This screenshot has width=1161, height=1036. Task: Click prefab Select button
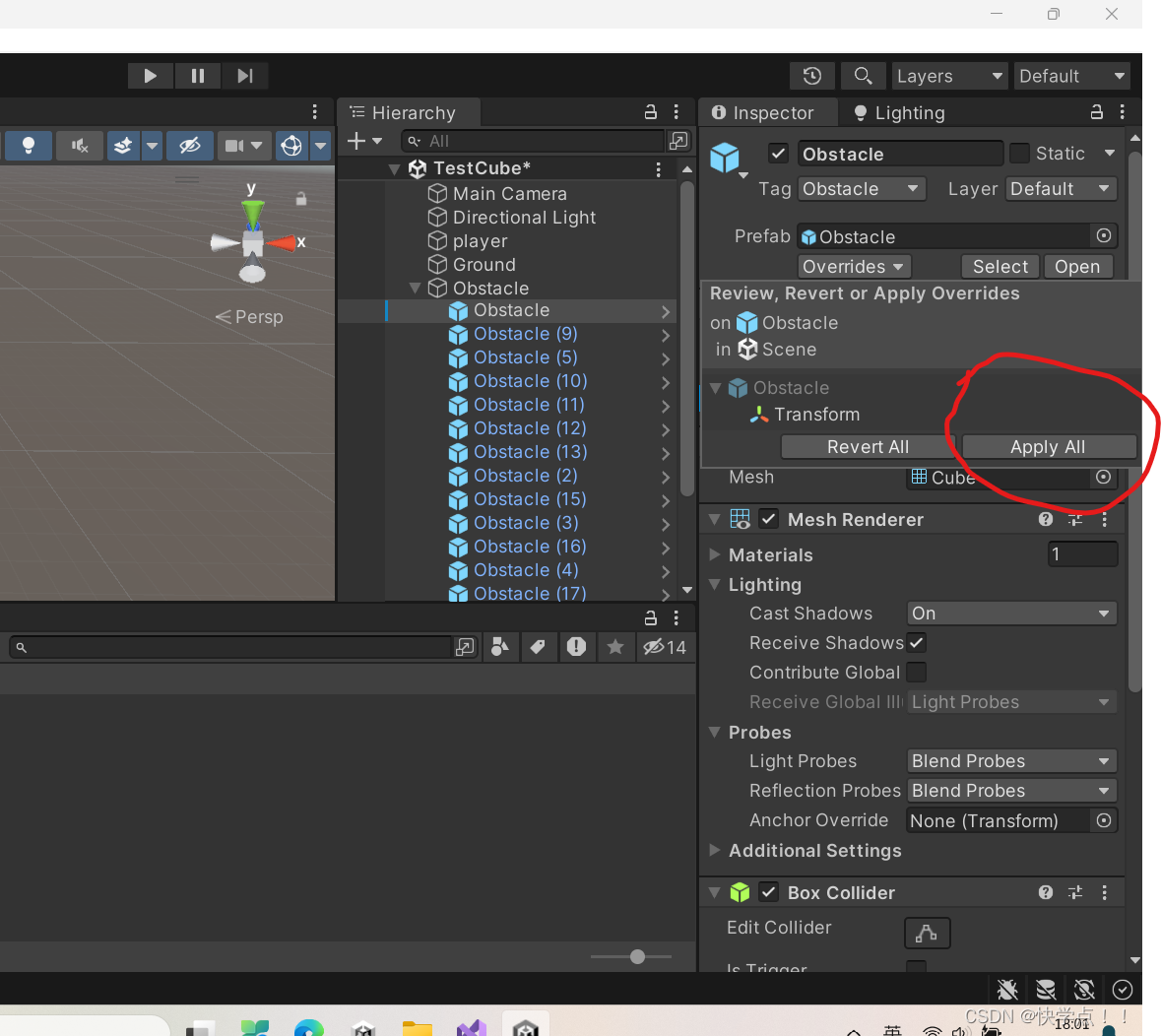[x=1000, y=266]
